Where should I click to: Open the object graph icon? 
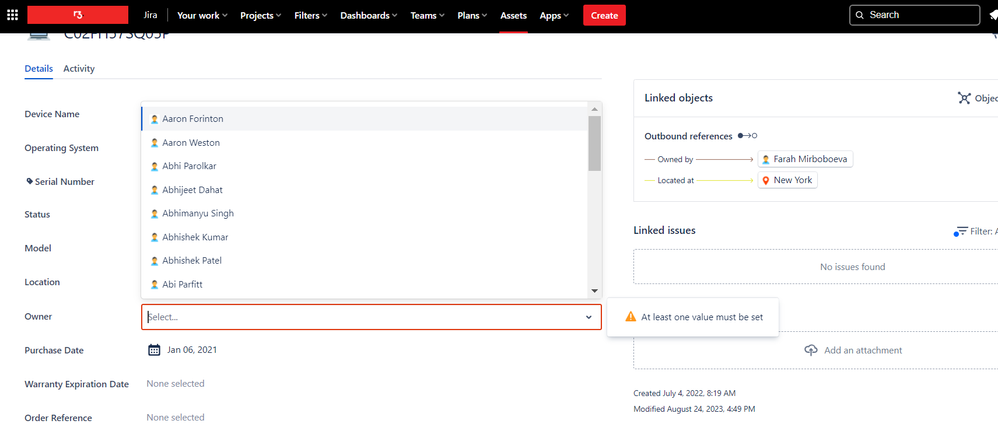tap(964, 98)
